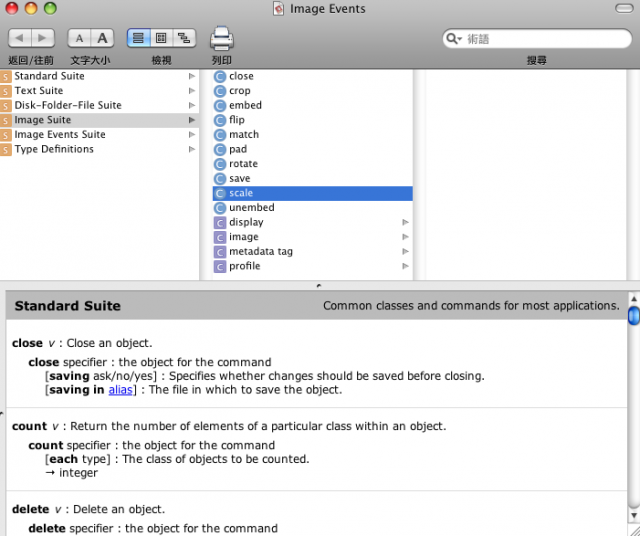Screen dimensions: 640x536
Task: Switch to the list view mode
Action: pyautogui.click(x=138, y=38)
